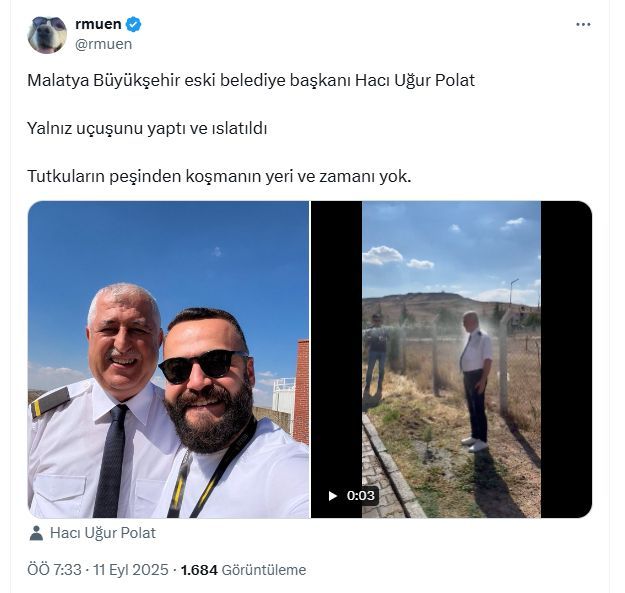Click the blue verified badge
Image resolution: width=625 pixels, height=593 pixels.
[133, 25]
